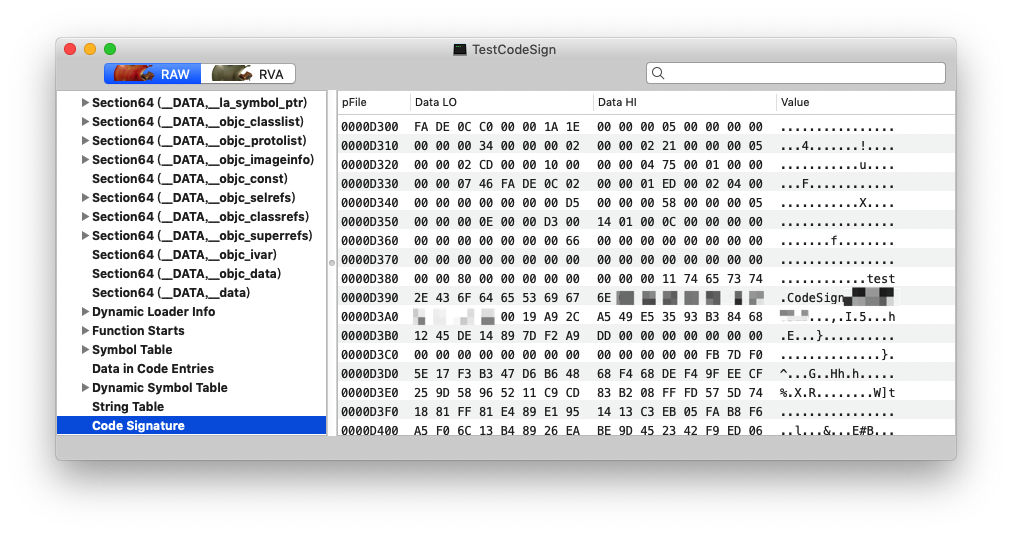1012x534 pixels.
Task: Select hex row at offset 0000D360
Action: [646, 240]
